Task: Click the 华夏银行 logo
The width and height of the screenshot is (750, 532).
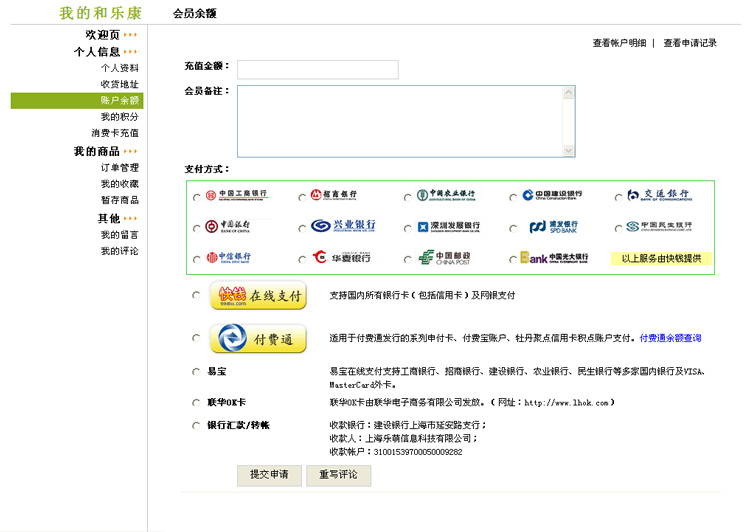Action: (x=341, y=257)
